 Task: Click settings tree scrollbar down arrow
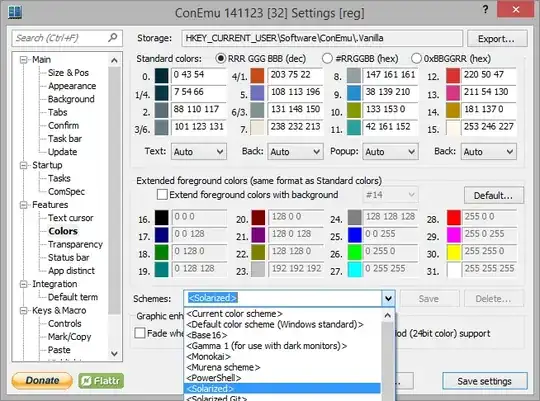(114, 353)
